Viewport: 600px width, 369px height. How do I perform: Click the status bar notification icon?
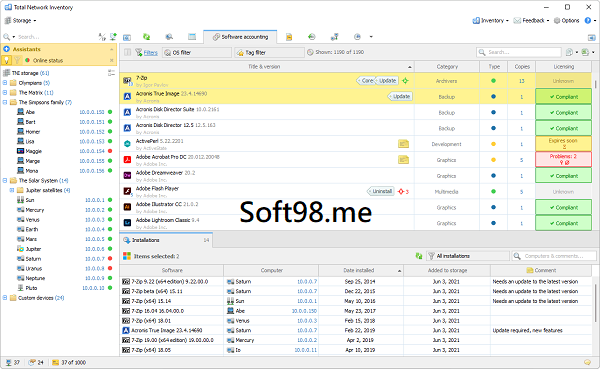587,362
